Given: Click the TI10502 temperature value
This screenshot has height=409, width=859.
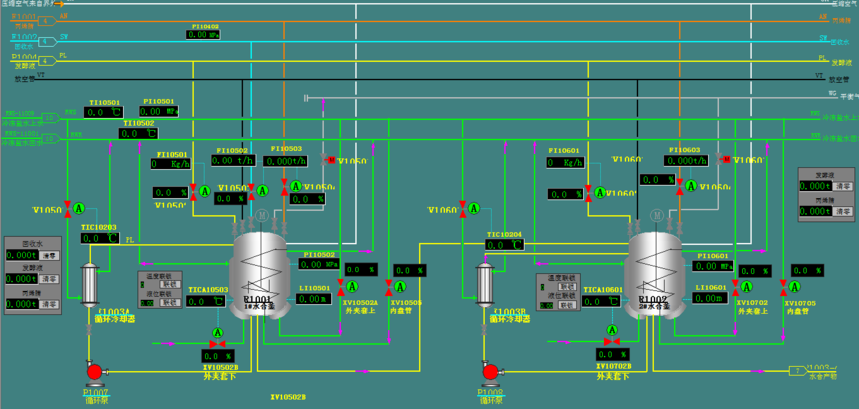Looking at the screenshot, I should pos(138,133).
